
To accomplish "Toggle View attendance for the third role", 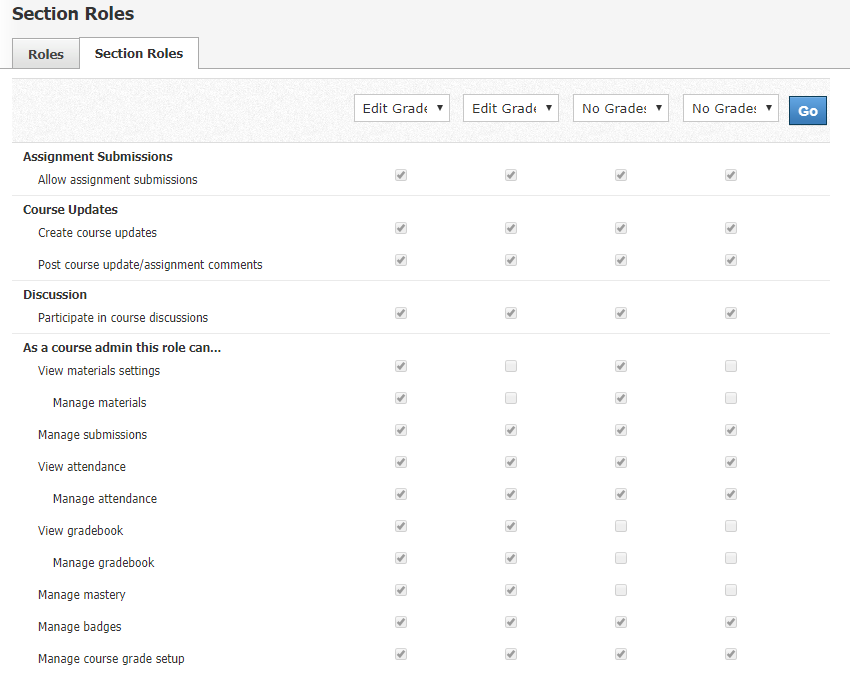I will (x=621, y=462).
